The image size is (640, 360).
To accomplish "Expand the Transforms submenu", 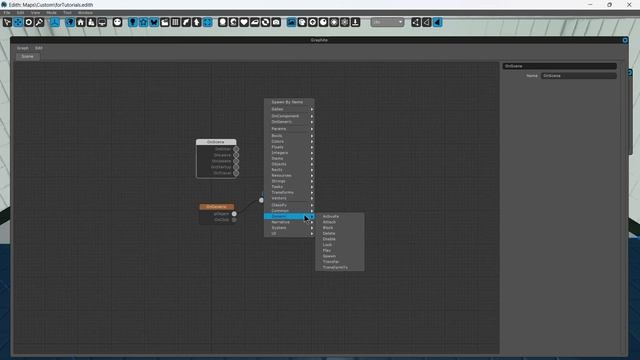I will click(x=289, y=192).
